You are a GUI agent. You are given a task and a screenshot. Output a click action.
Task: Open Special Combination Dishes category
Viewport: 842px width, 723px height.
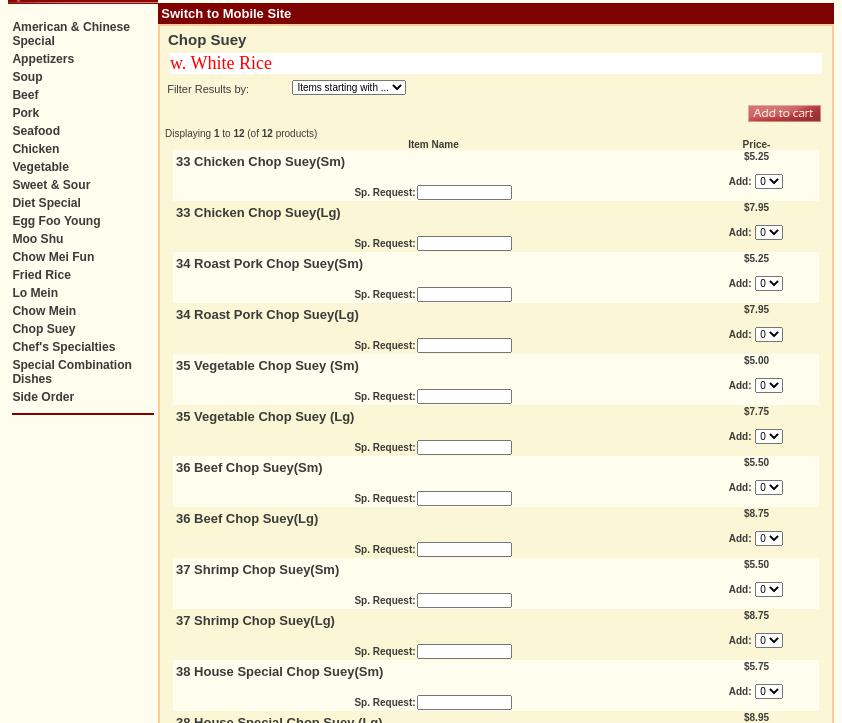71,372
